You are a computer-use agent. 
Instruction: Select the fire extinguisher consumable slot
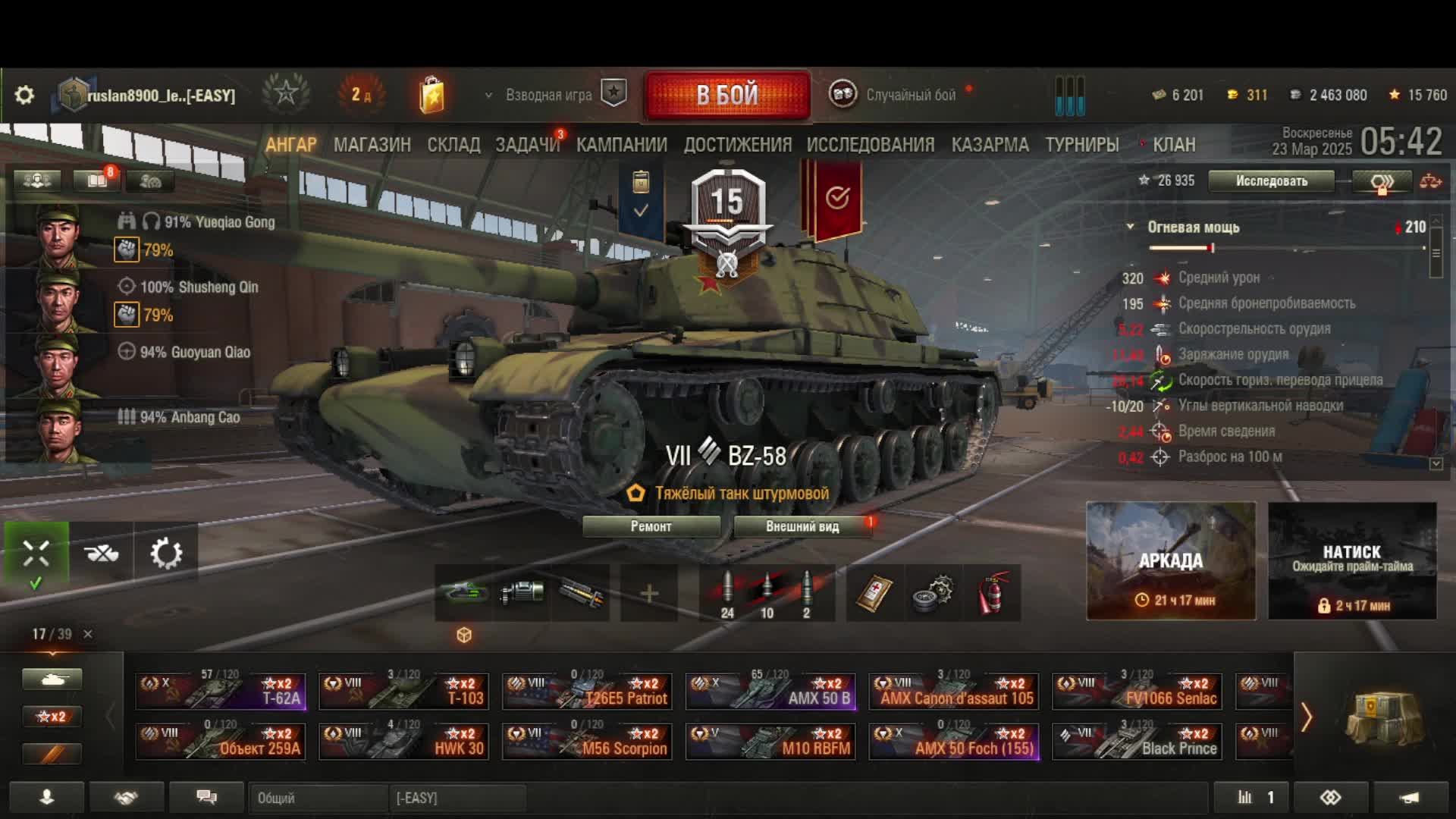click(993, 593)
